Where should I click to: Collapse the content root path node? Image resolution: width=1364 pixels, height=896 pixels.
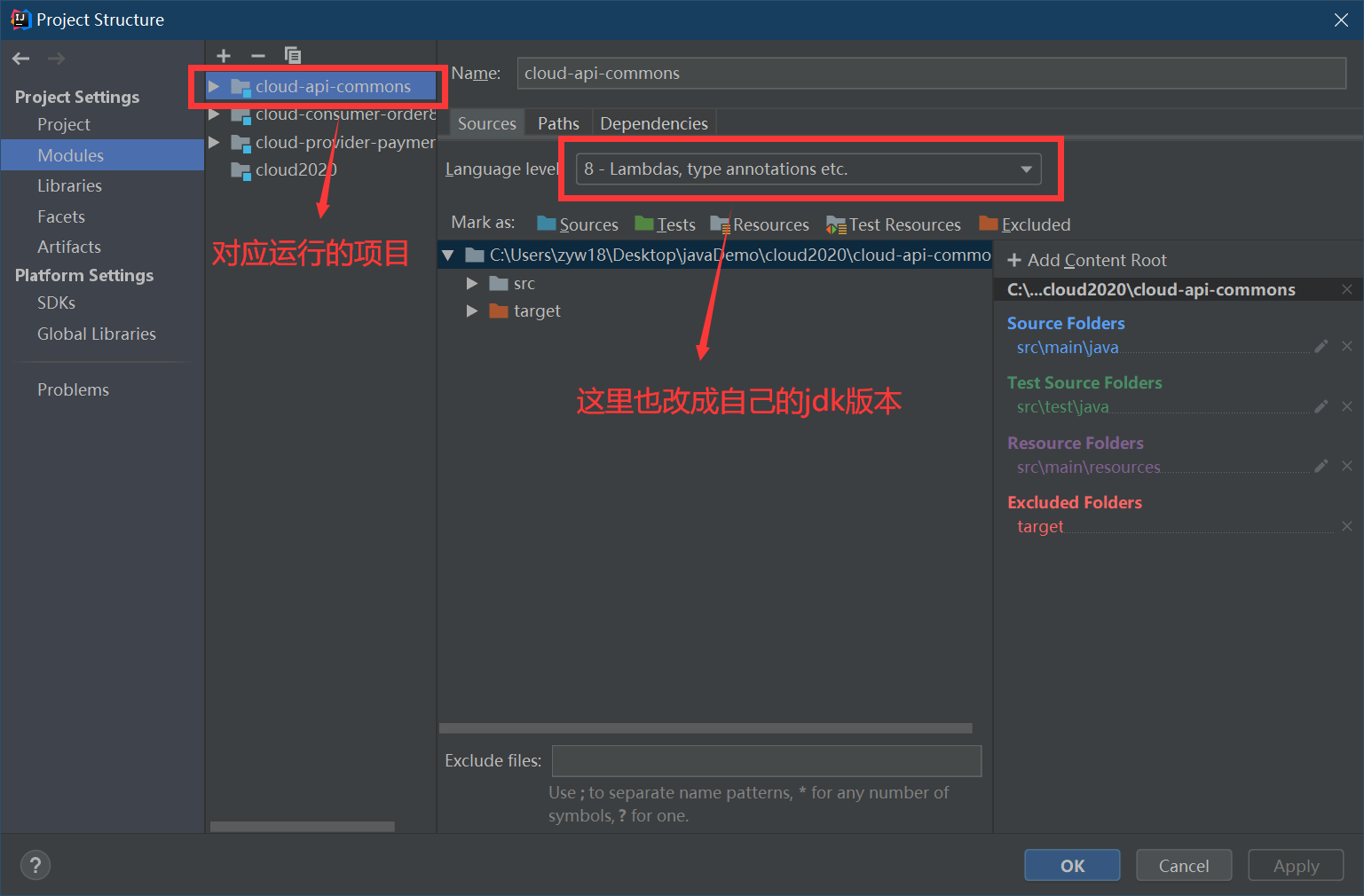(x=448, y=255)
